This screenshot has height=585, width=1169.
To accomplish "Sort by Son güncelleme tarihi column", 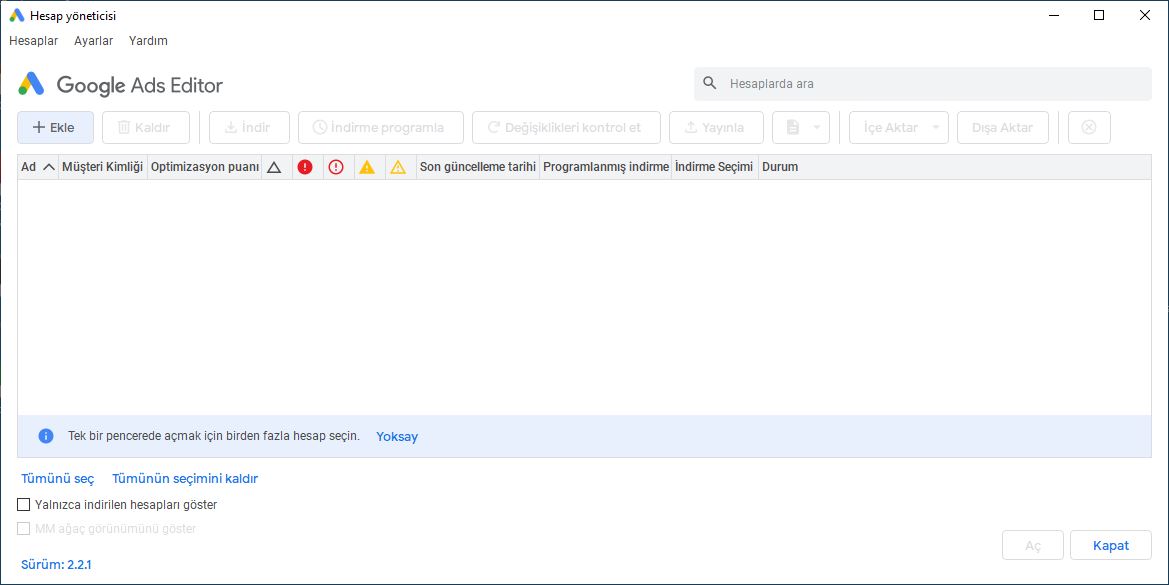I will pos(478,167).
